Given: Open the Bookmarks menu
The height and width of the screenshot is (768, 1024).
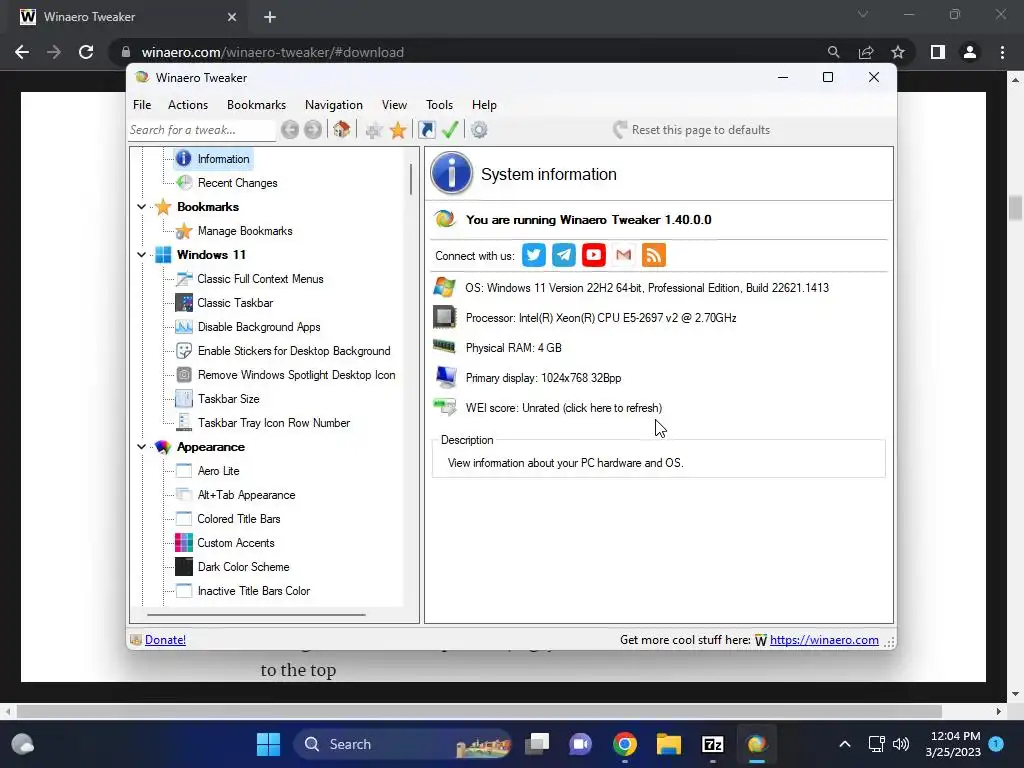Looking at the screenshot, I should pos(256,104).
